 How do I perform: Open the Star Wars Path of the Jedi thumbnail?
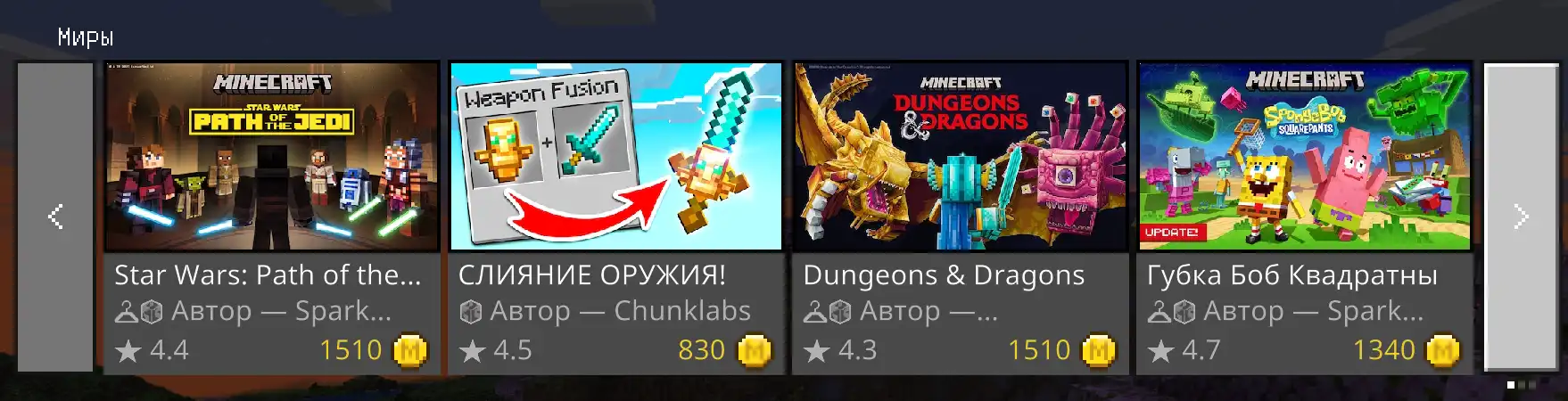click(272, 156)
